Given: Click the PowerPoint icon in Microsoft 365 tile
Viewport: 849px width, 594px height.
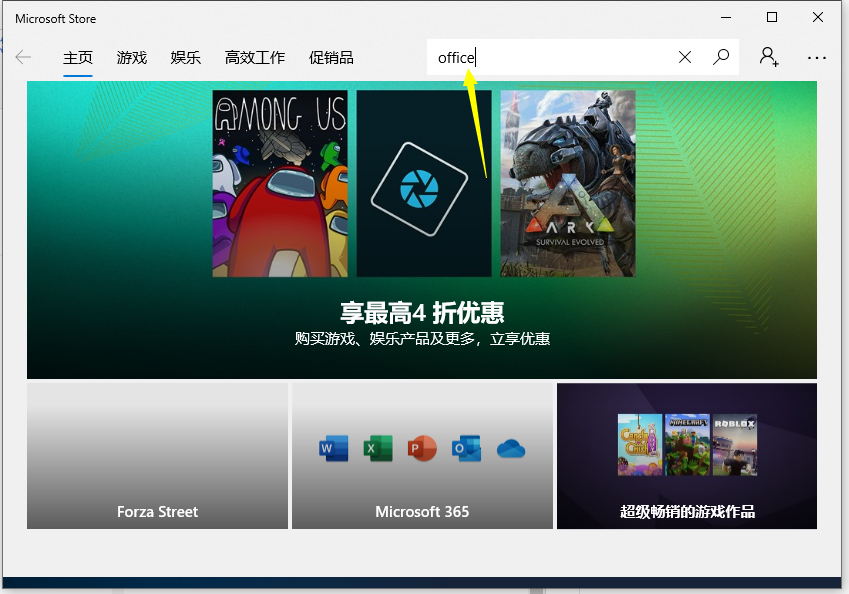Looking at the screenshot, I should click(422, 448).
